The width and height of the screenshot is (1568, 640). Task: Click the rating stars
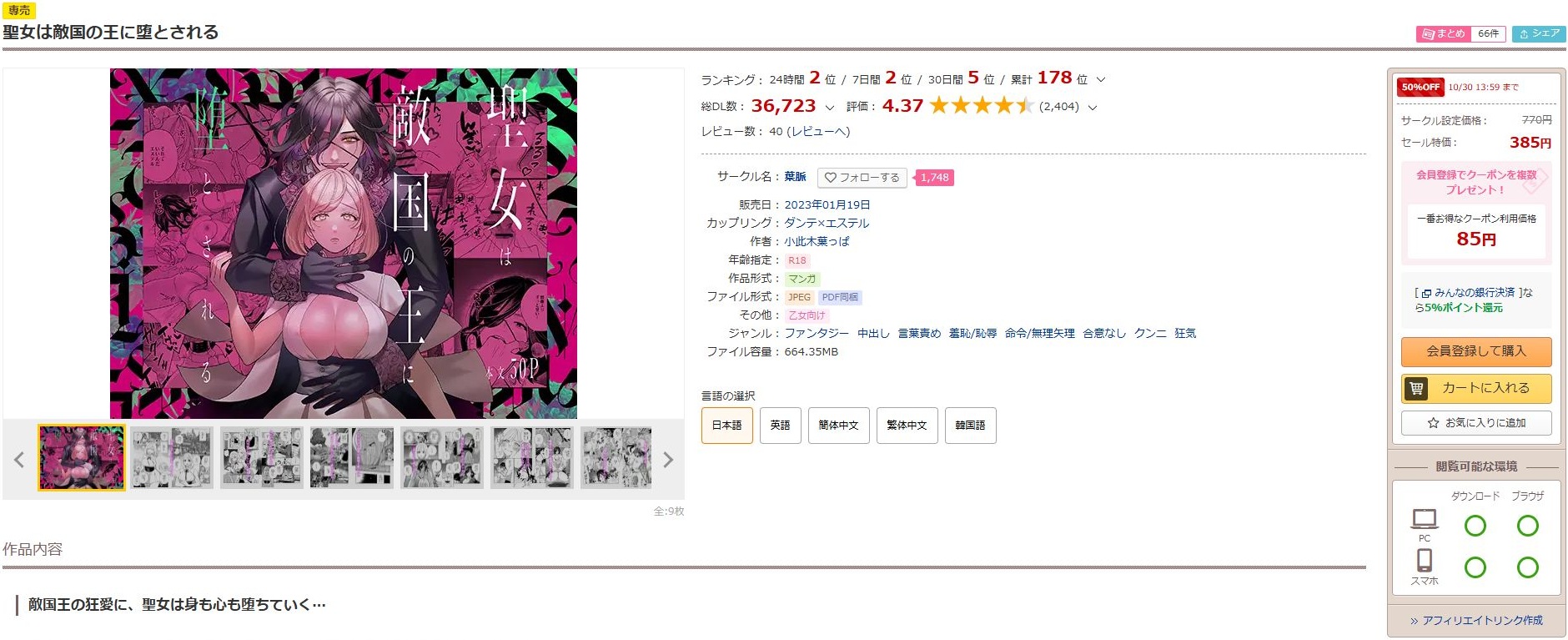(981, 106)
